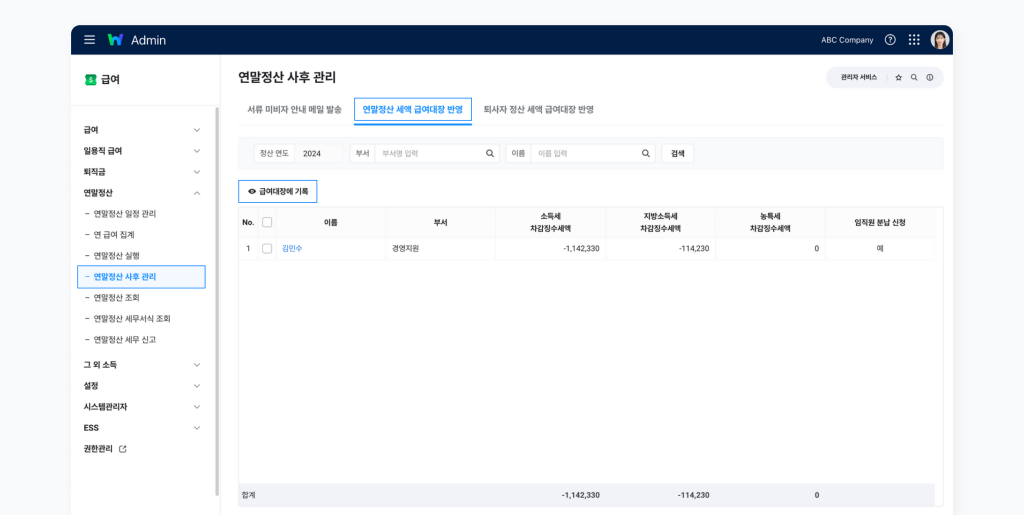
Task: Click the external link icon beside 권한관리
Action: 123,449
